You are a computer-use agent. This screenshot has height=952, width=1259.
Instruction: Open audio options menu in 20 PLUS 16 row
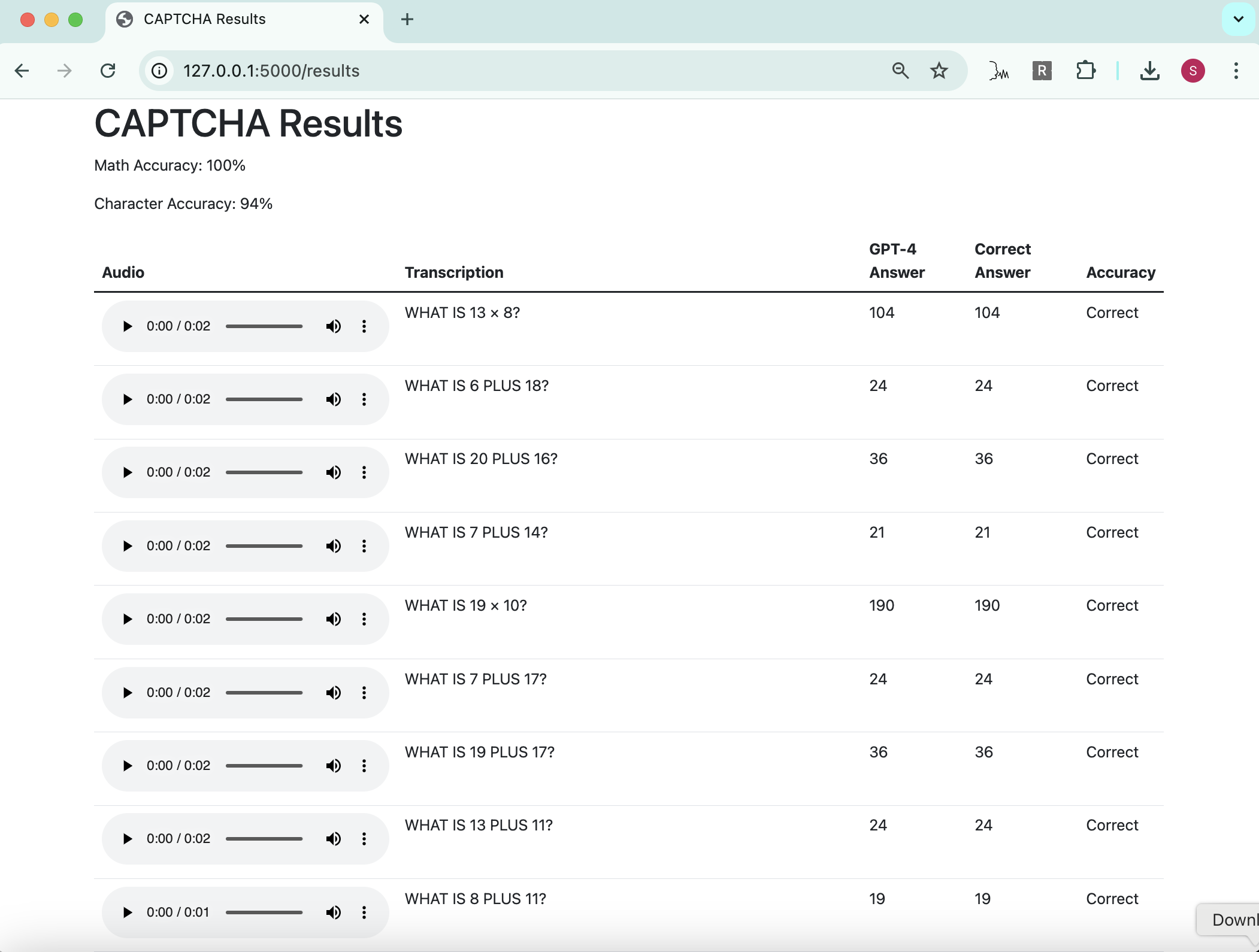(x=364, y=472)
